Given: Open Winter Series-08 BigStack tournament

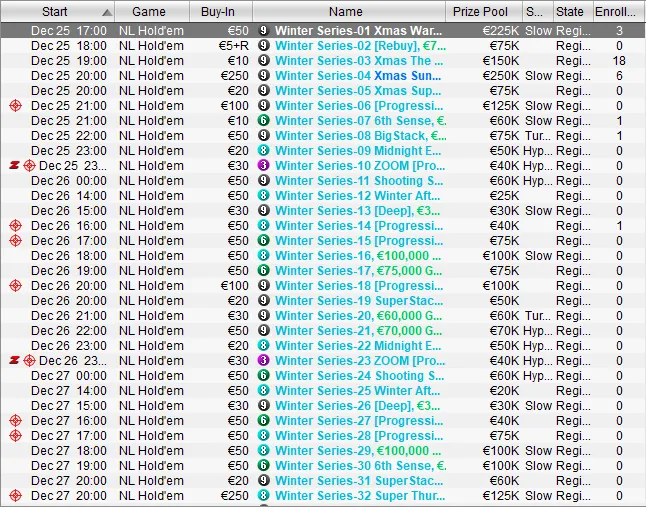Looking at the screenshot, I should point(360,136).
